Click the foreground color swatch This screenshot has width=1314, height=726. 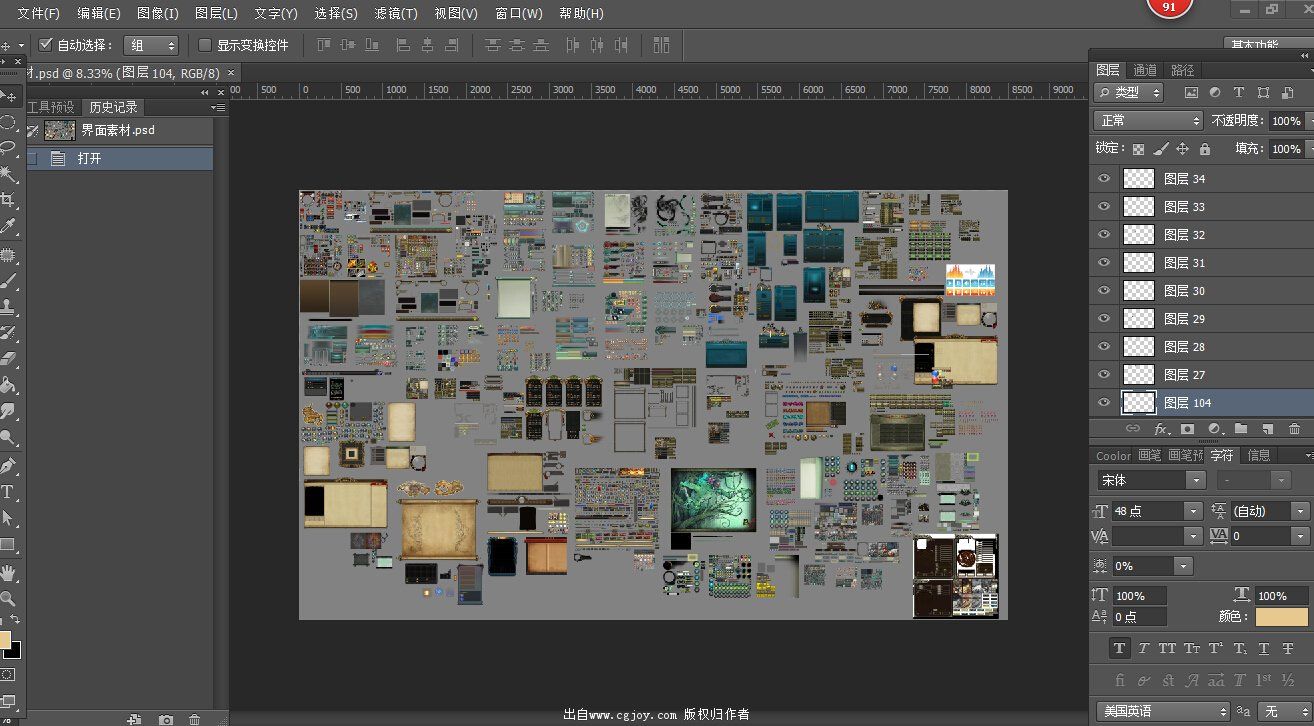pyautogui.click(x=3, y=641)
